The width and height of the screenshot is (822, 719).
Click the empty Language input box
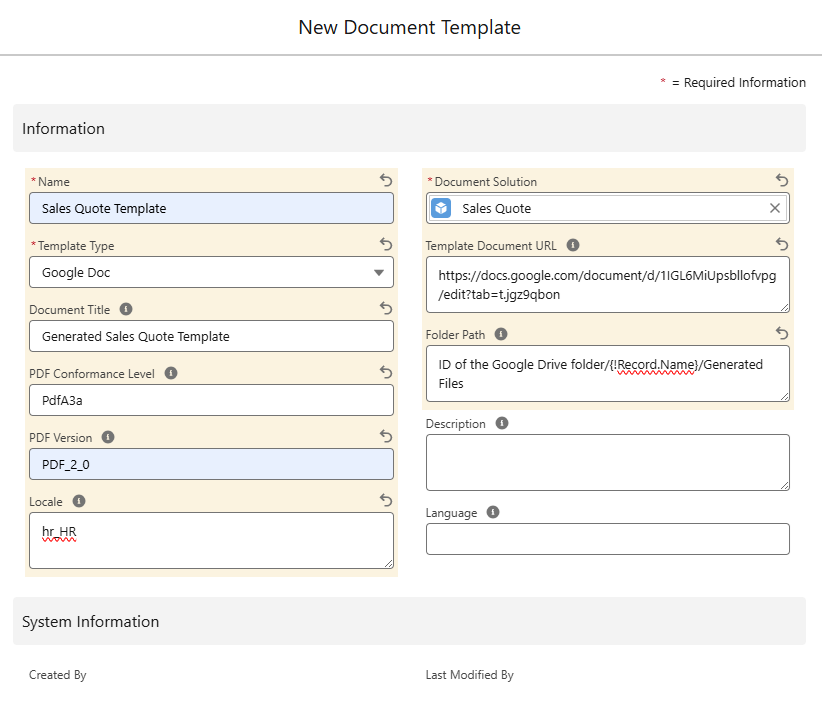[607, 539]
